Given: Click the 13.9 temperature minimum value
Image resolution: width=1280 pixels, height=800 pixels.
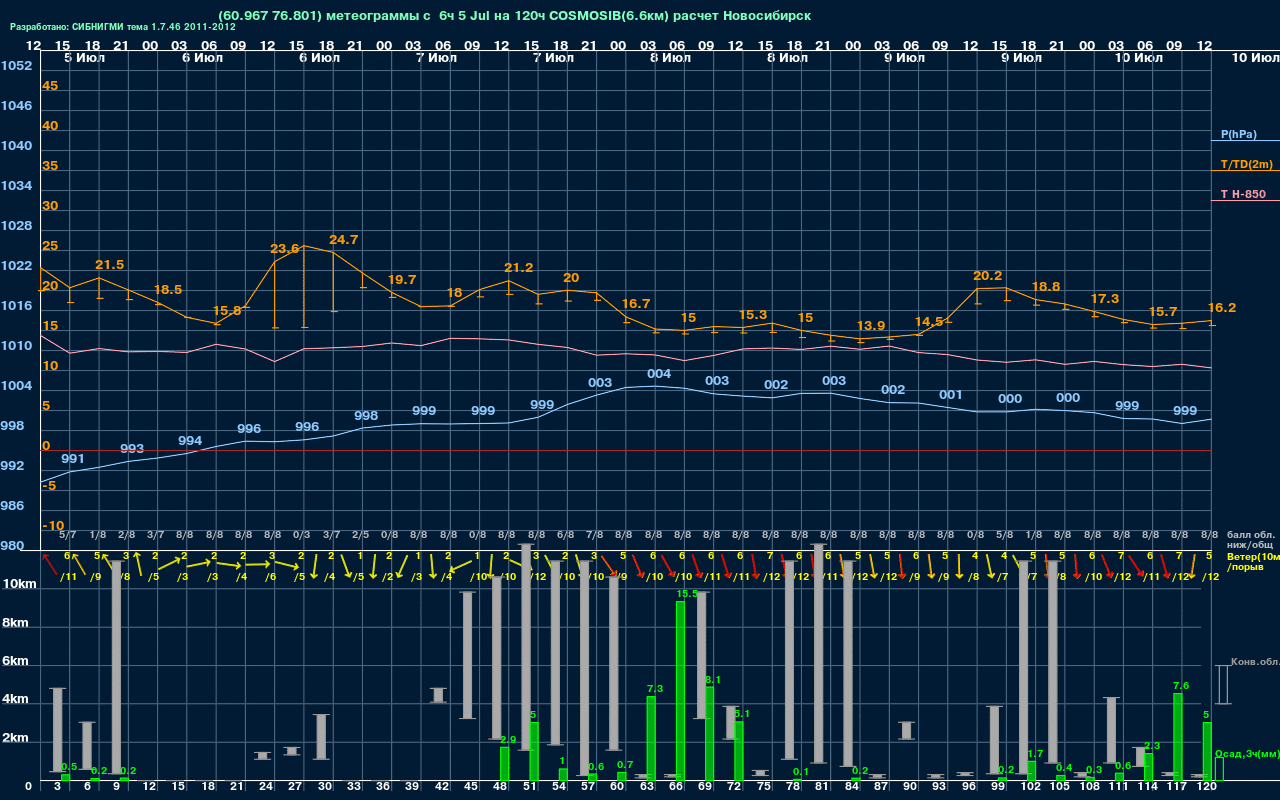Looking at the screenshot, I should point(871,327).
